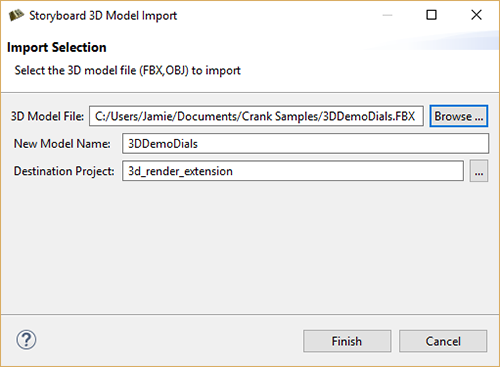Finish the 3D model import
This screenshot has height=367, width=500.
tap(347, 341)
